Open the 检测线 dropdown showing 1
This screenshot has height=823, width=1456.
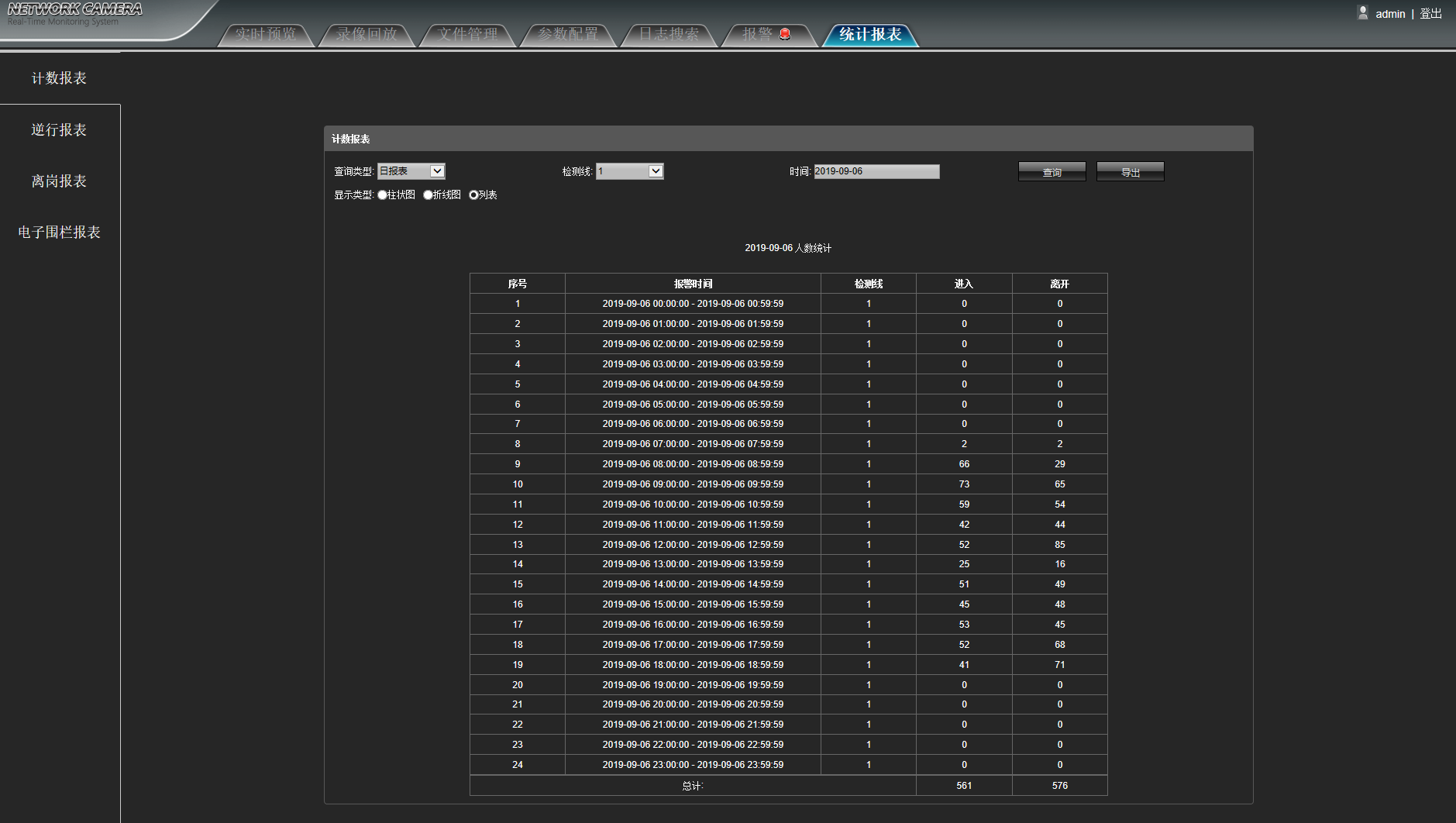click(x=630, y=171)
